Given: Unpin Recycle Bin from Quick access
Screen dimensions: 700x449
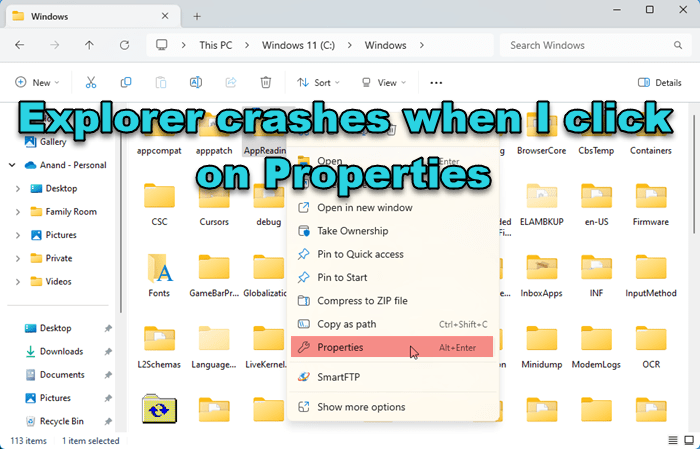Looking at the screenshot, I should click(x=108, y=421).
